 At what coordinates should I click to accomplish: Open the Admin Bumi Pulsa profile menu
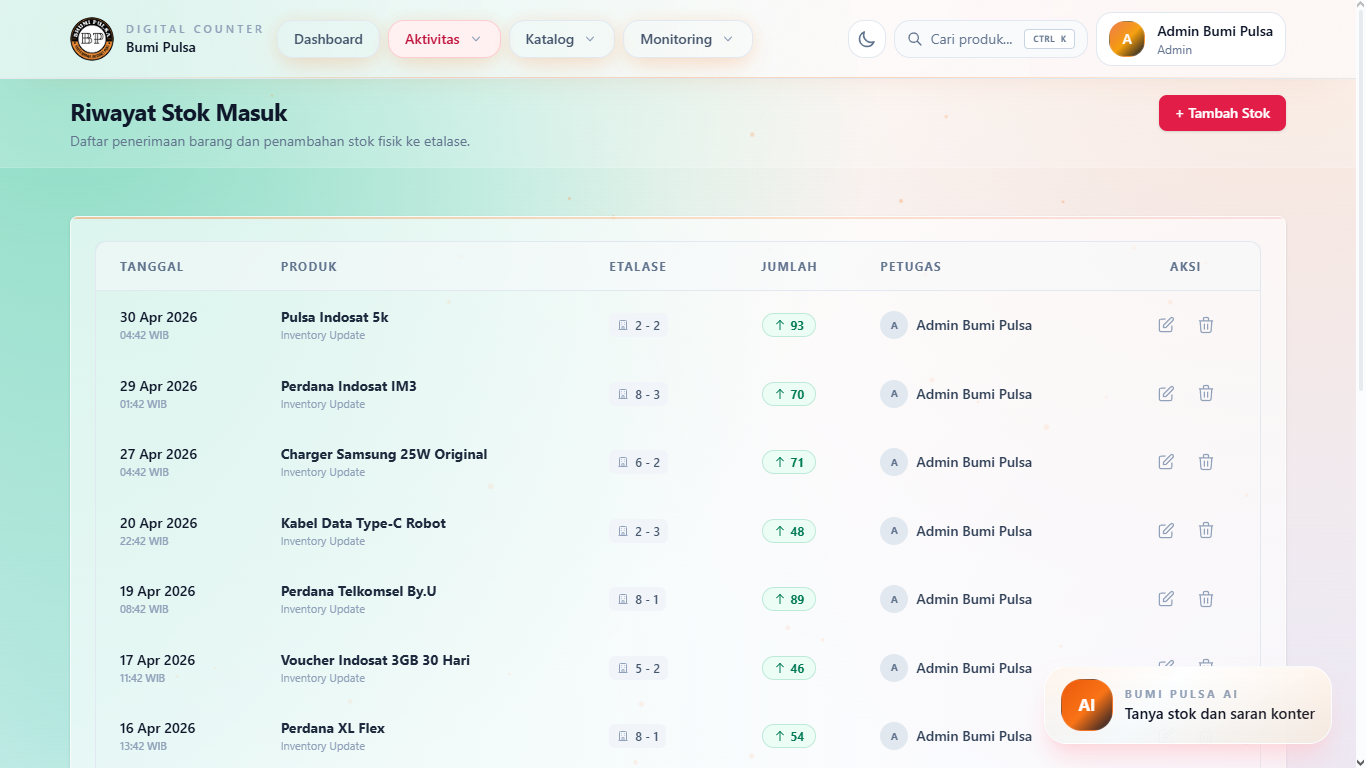point(1191,39)
